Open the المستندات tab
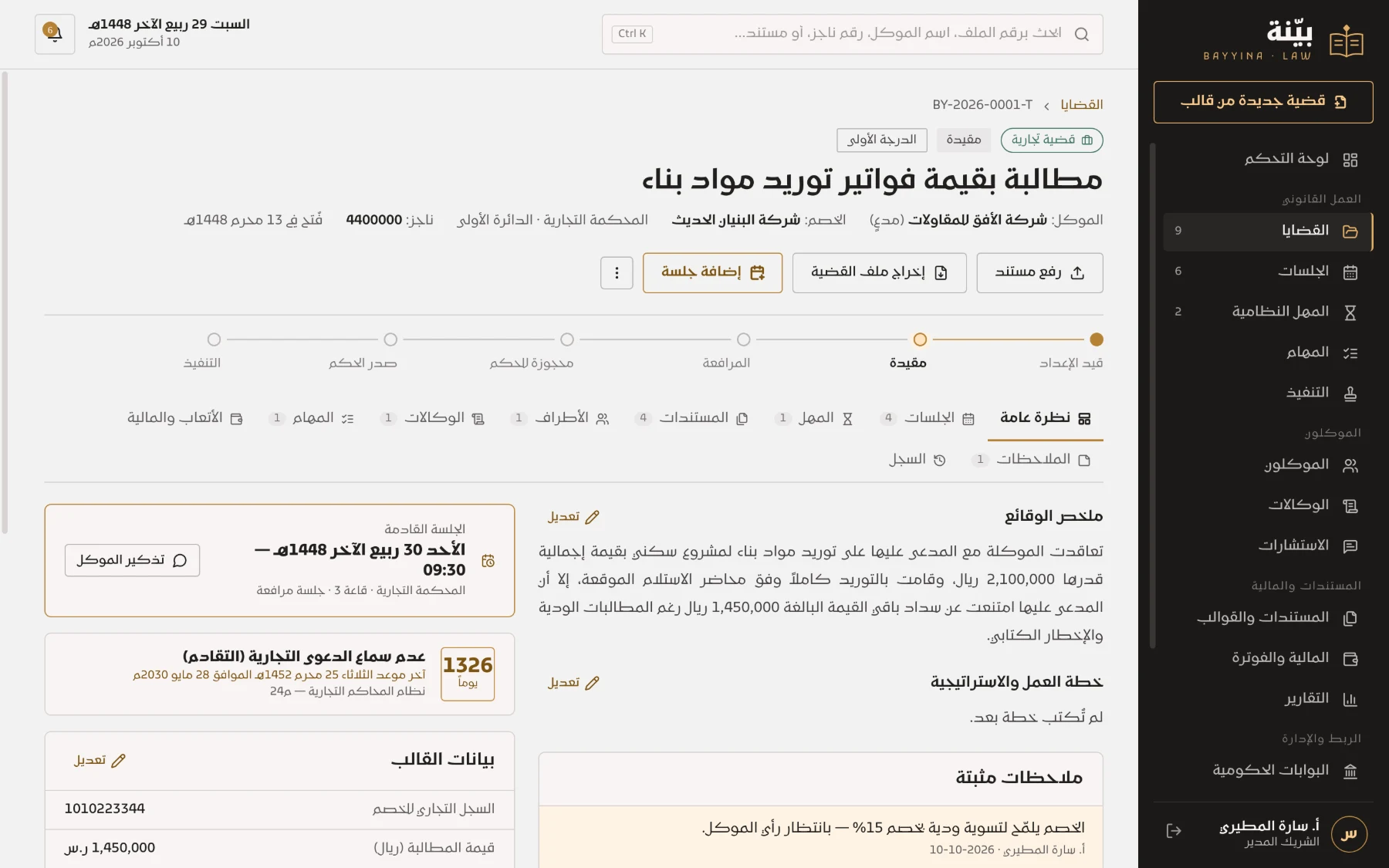This screenshot has height=868, width=1389. [691, 418]
